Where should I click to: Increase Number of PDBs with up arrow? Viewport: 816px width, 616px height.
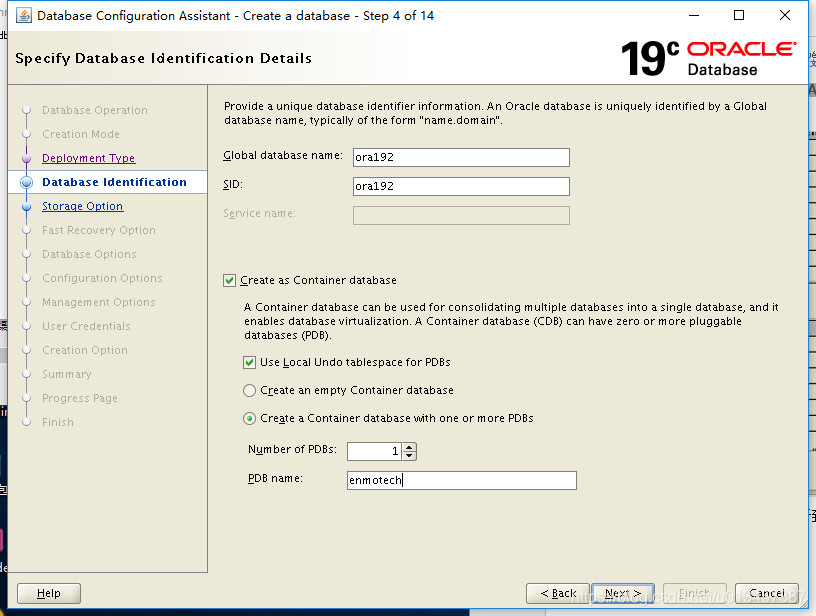click(x=410, y=447)
